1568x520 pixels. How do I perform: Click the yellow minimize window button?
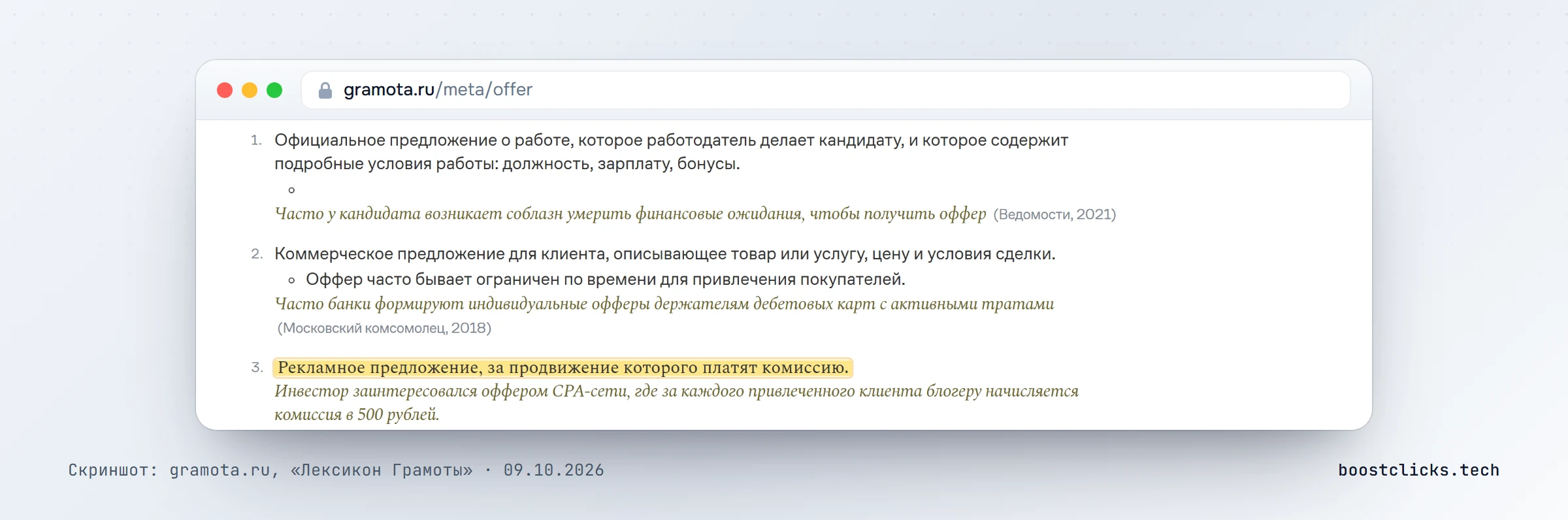(x=250, y=90)
